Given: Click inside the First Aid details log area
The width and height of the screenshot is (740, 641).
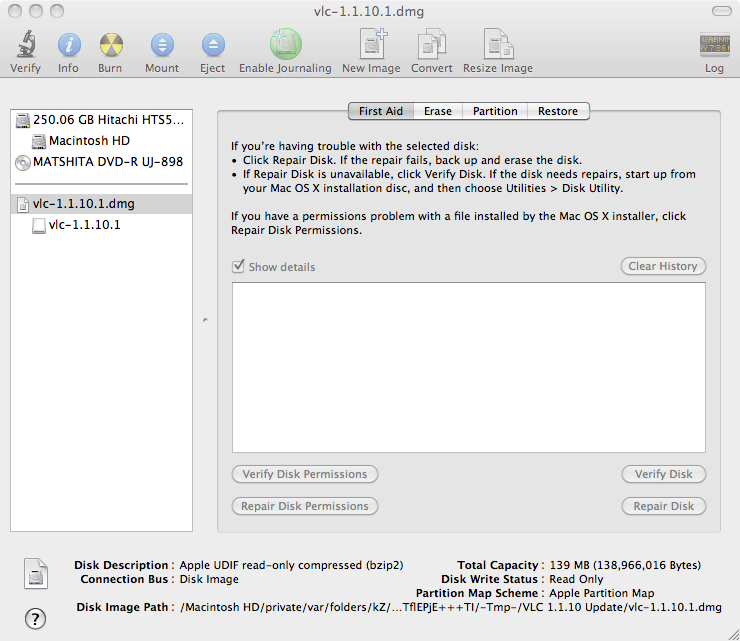Looking at the screenshot, I should [x=469, y=368].
